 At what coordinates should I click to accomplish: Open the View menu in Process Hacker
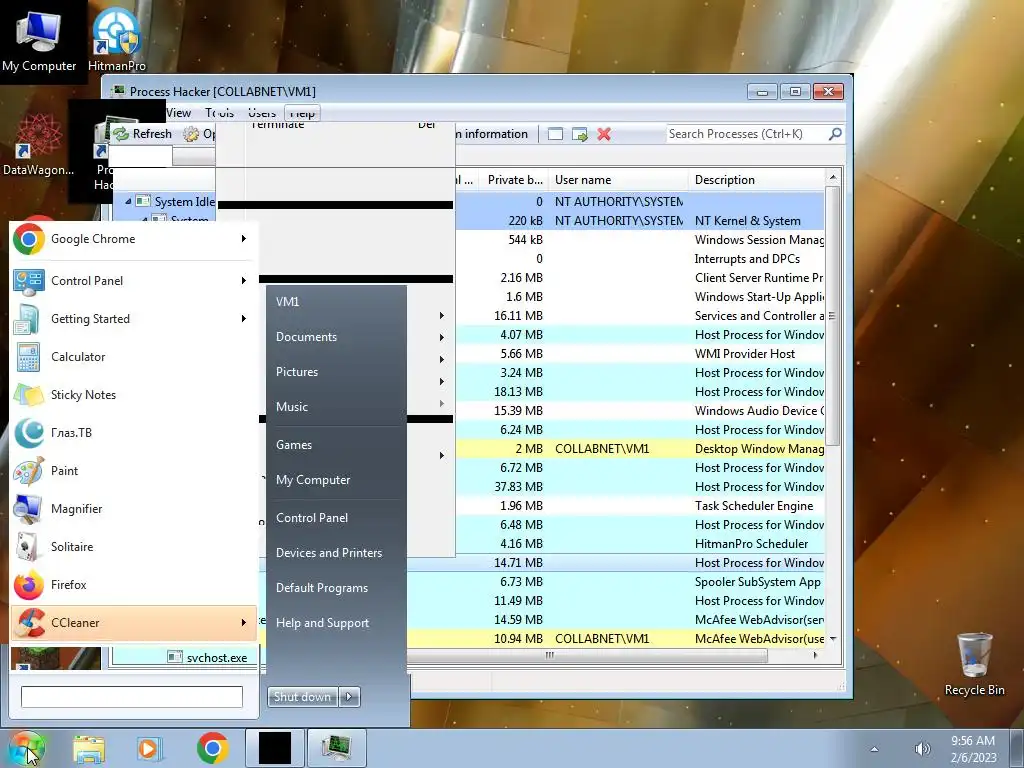(x=178, y=113)
